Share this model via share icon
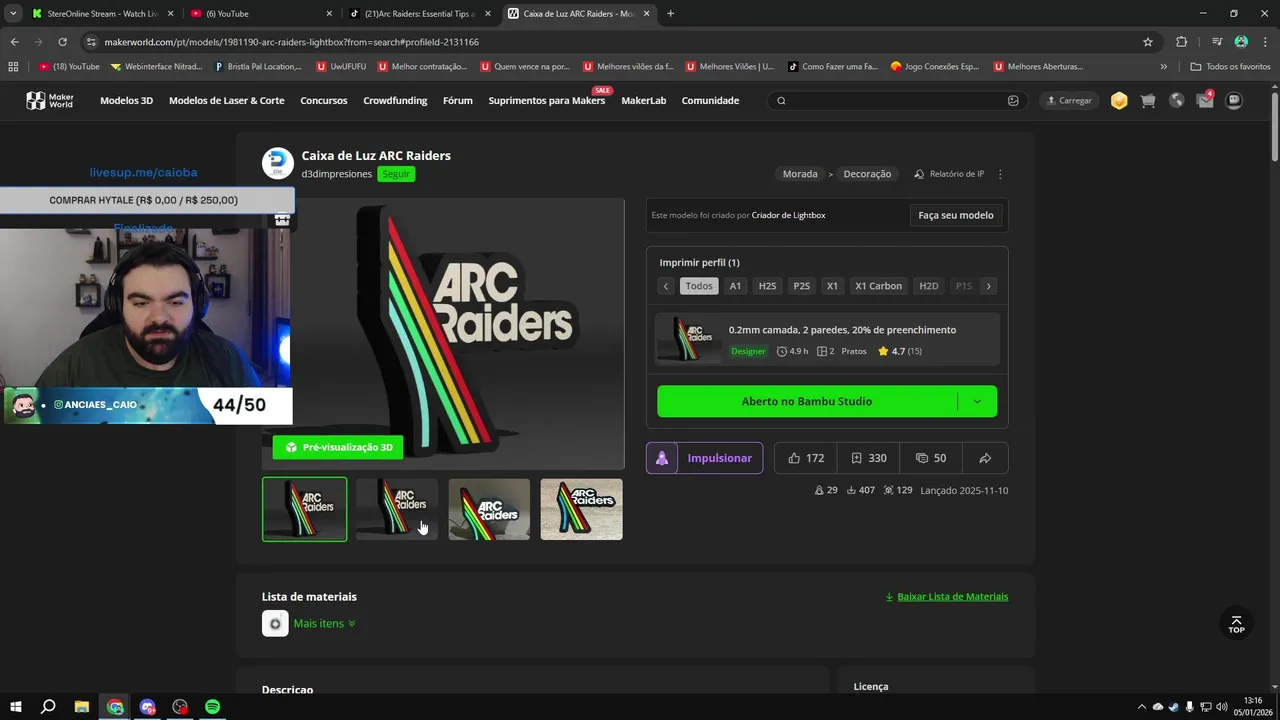The image size is (1280, 720). 985,458
